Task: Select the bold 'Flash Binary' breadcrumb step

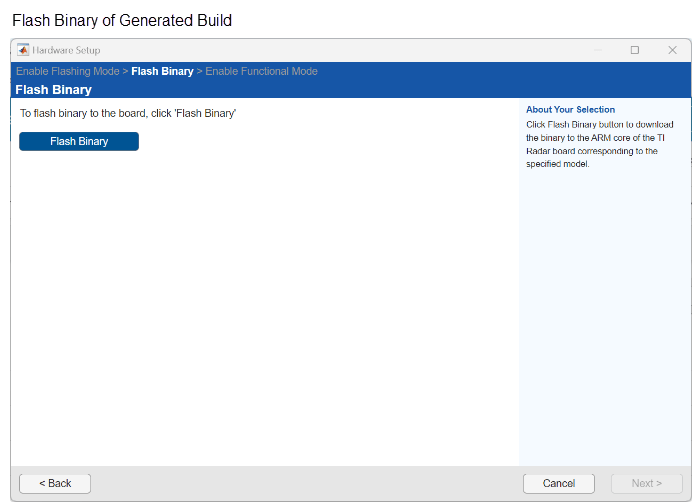Action: 162,72
